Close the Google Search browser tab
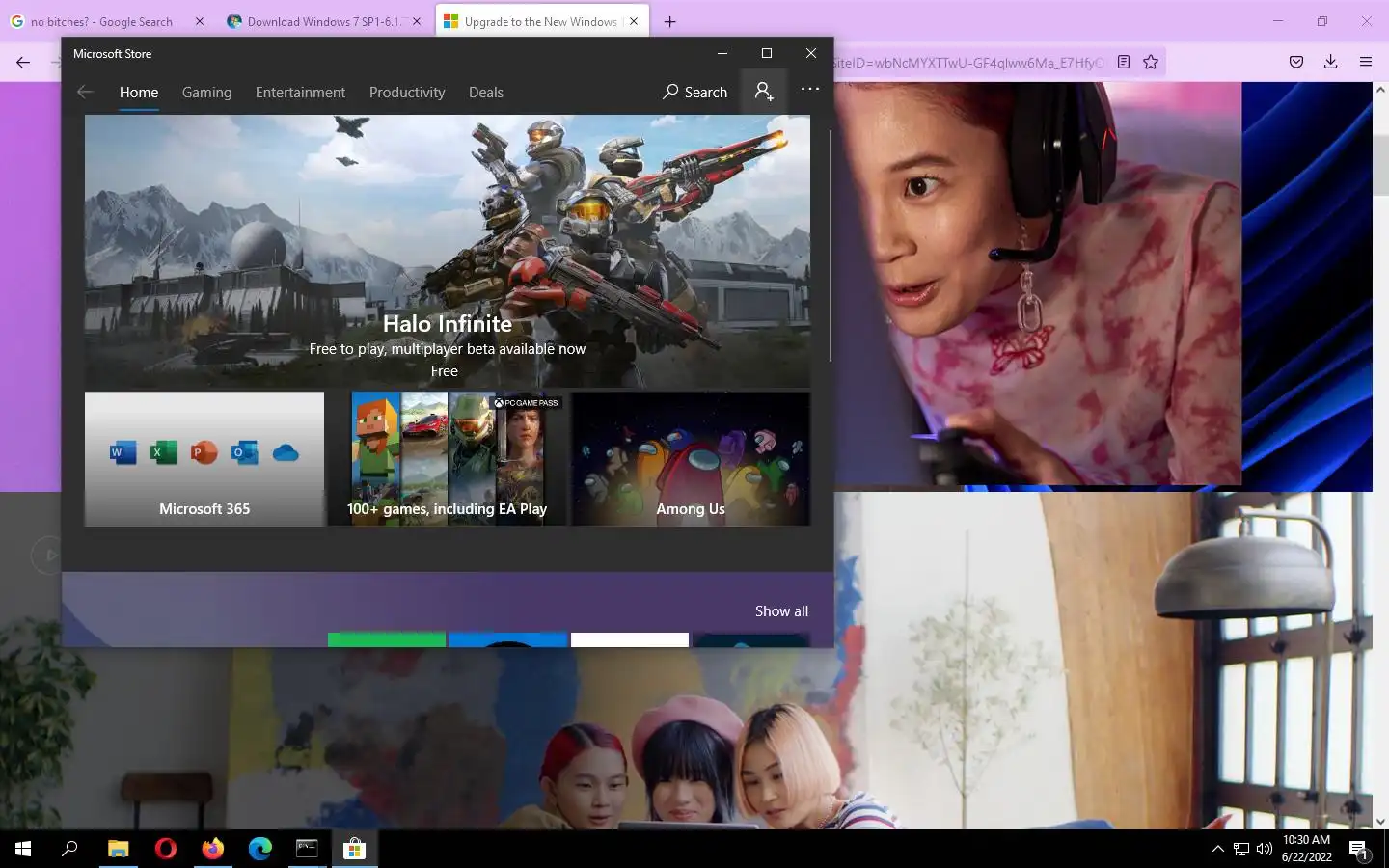Viewport: 1389px width, 868px height. [200, 21]
